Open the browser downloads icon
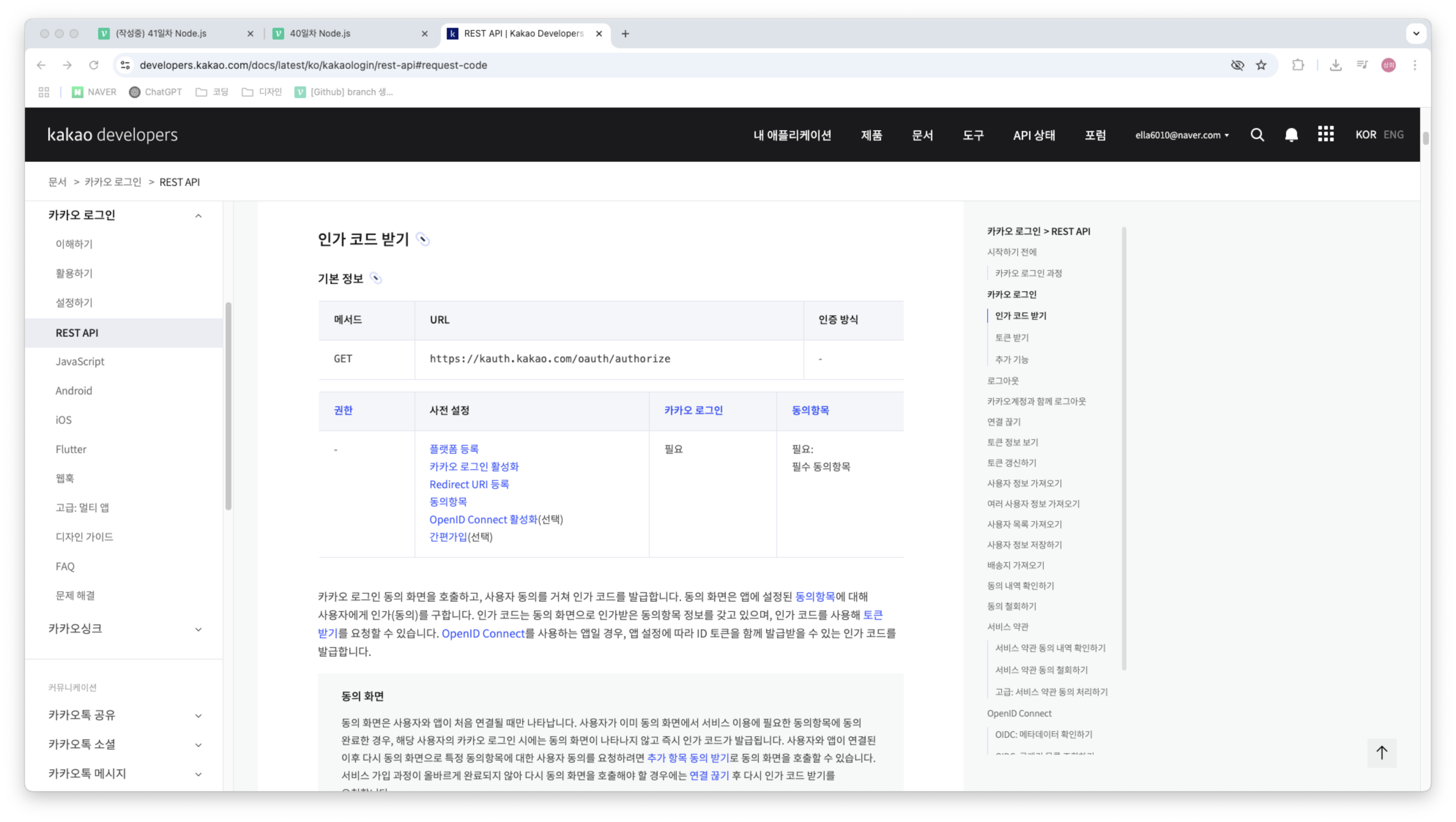The height and width of the screenshot is (822, 1456). [1336, 65]
